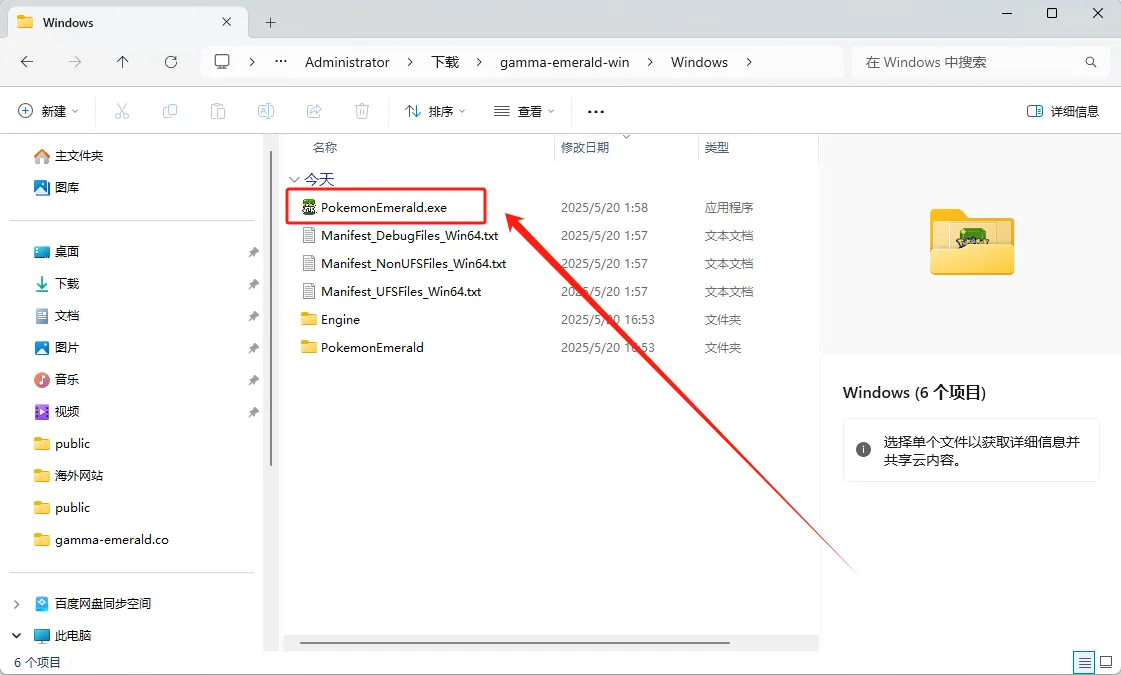Click the navigation pane vertical scrollbar
This screenshot has width=1121, height=675.
271,307
